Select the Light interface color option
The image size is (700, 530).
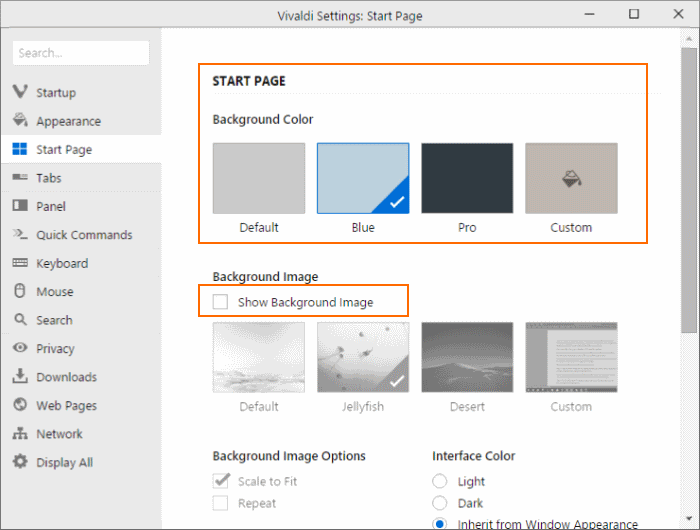pyautogui.click(x=440, y=481)
